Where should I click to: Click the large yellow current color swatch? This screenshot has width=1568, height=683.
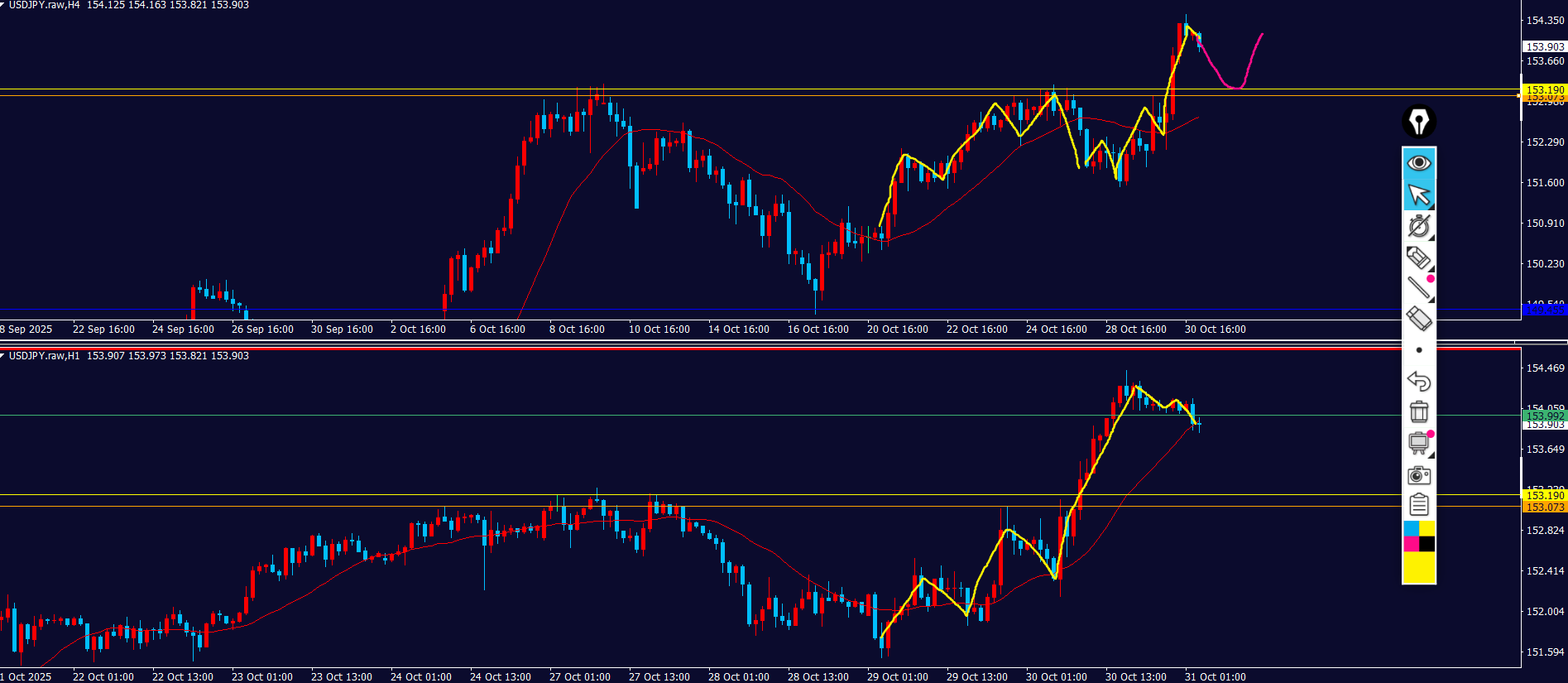click(x=1418, y=567)
